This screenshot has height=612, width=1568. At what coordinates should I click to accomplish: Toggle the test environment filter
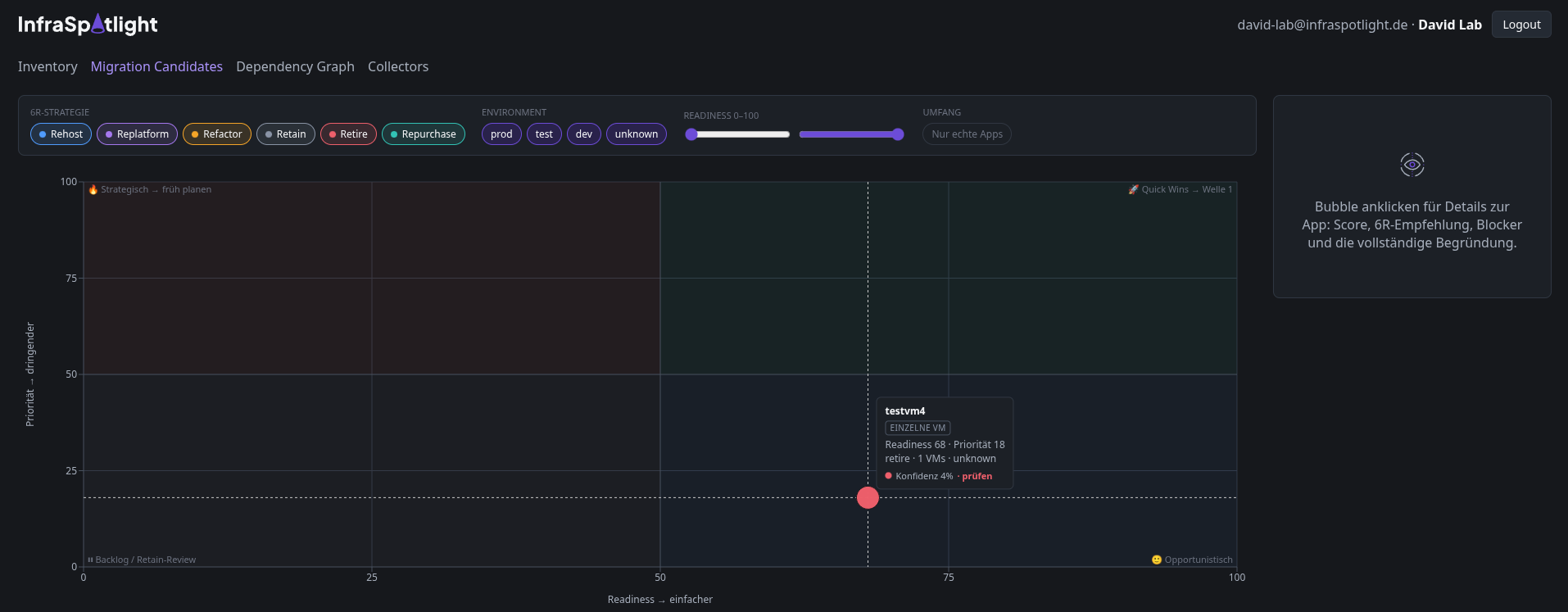tap(544, 134)
